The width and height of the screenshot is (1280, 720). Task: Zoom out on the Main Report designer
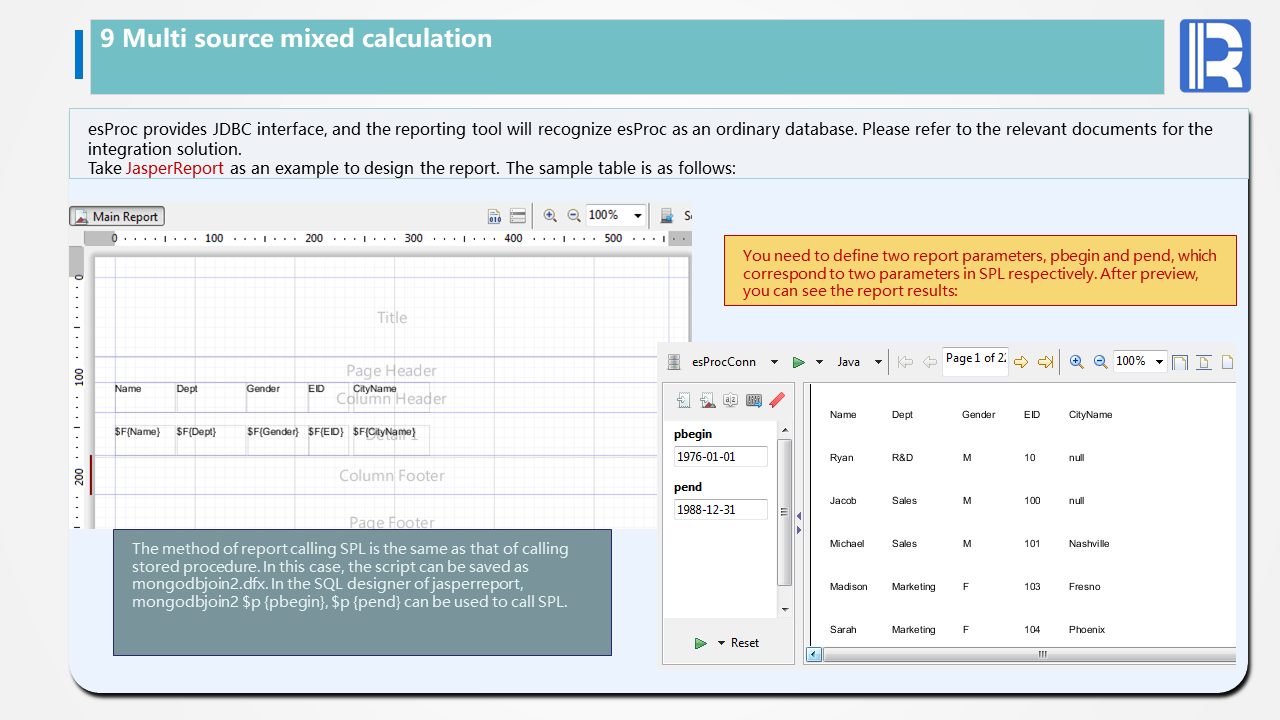click(573, 215)
